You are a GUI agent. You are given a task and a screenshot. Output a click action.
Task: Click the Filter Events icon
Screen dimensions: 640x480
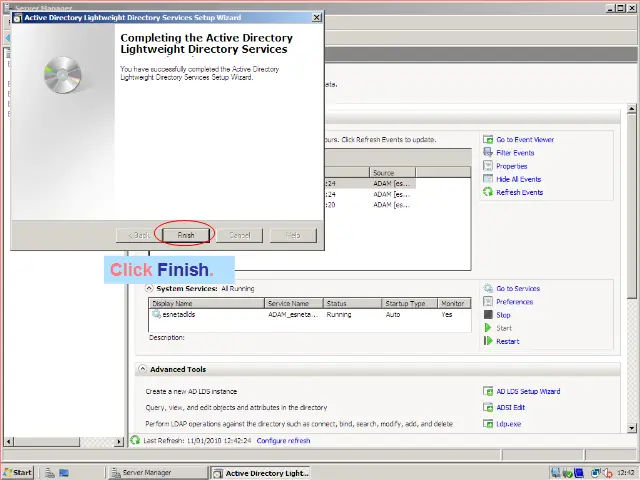point(489,153)
